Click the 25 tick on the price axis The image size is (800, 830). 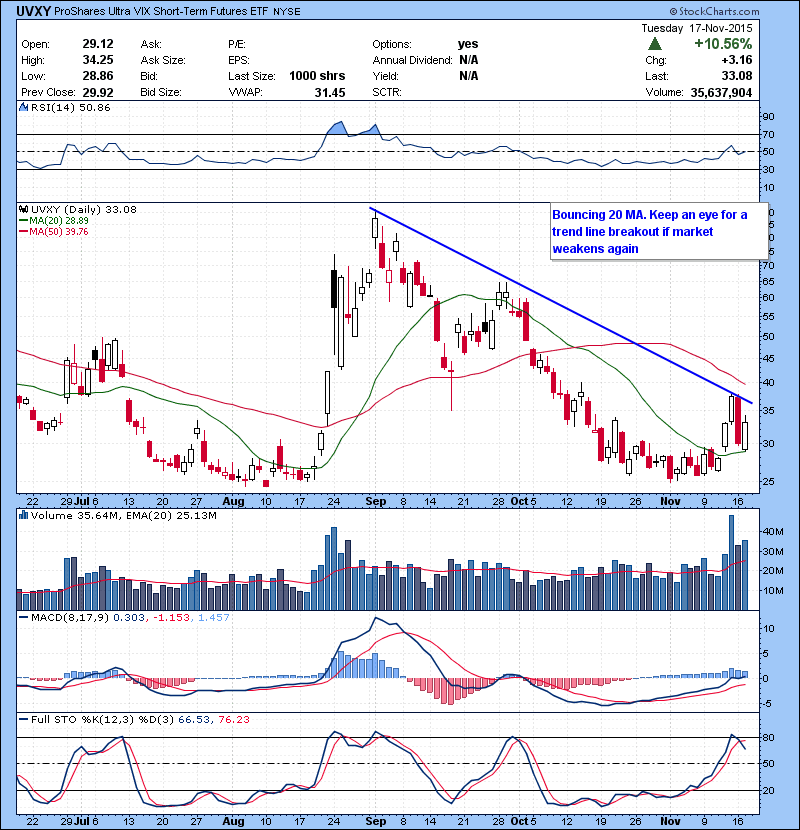coord(768,482)
